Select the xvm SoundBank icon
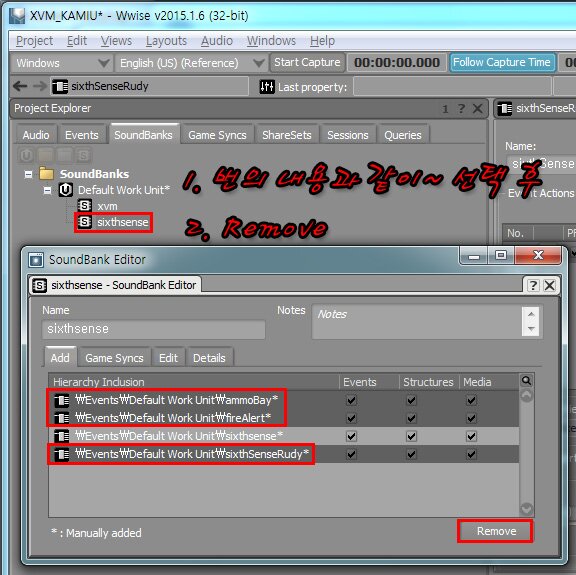Image resolution: width=576 pixels, height=575 pixels. (85, 205)
